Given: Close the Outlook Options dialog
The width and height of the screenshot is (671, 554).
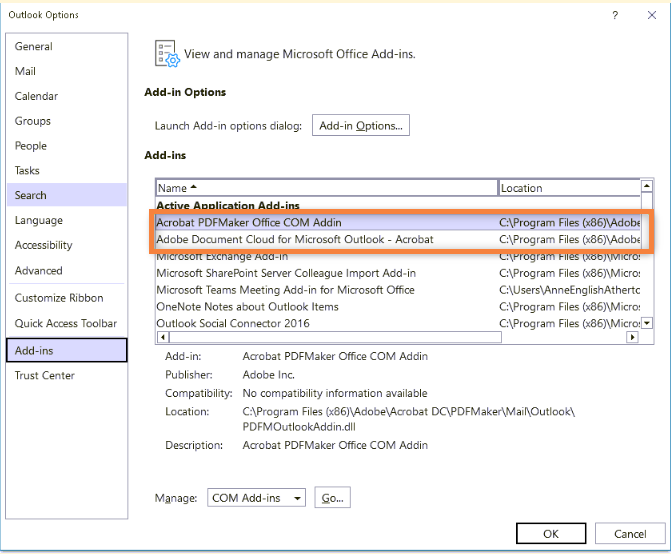Looking at the screenshot, I should [652, 15].
